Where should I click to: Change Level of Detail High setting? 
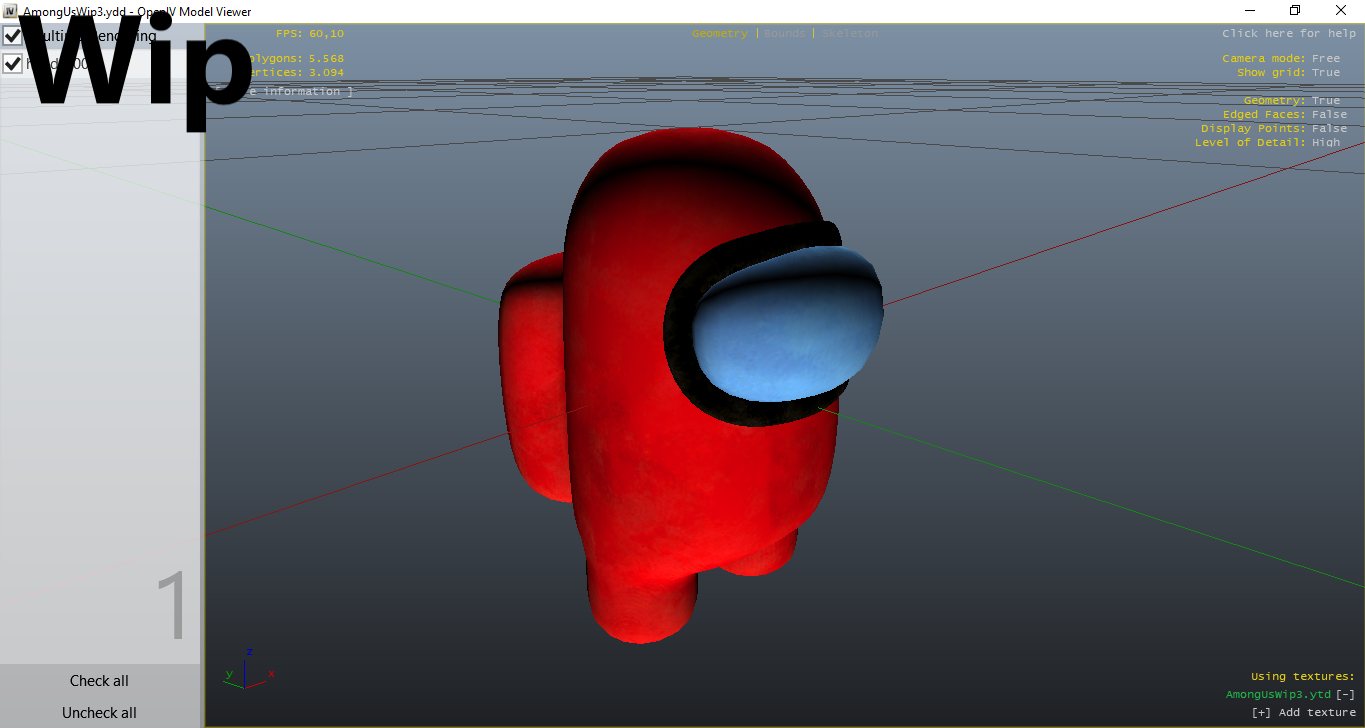pyautogui.click(x=1326, y=143)
